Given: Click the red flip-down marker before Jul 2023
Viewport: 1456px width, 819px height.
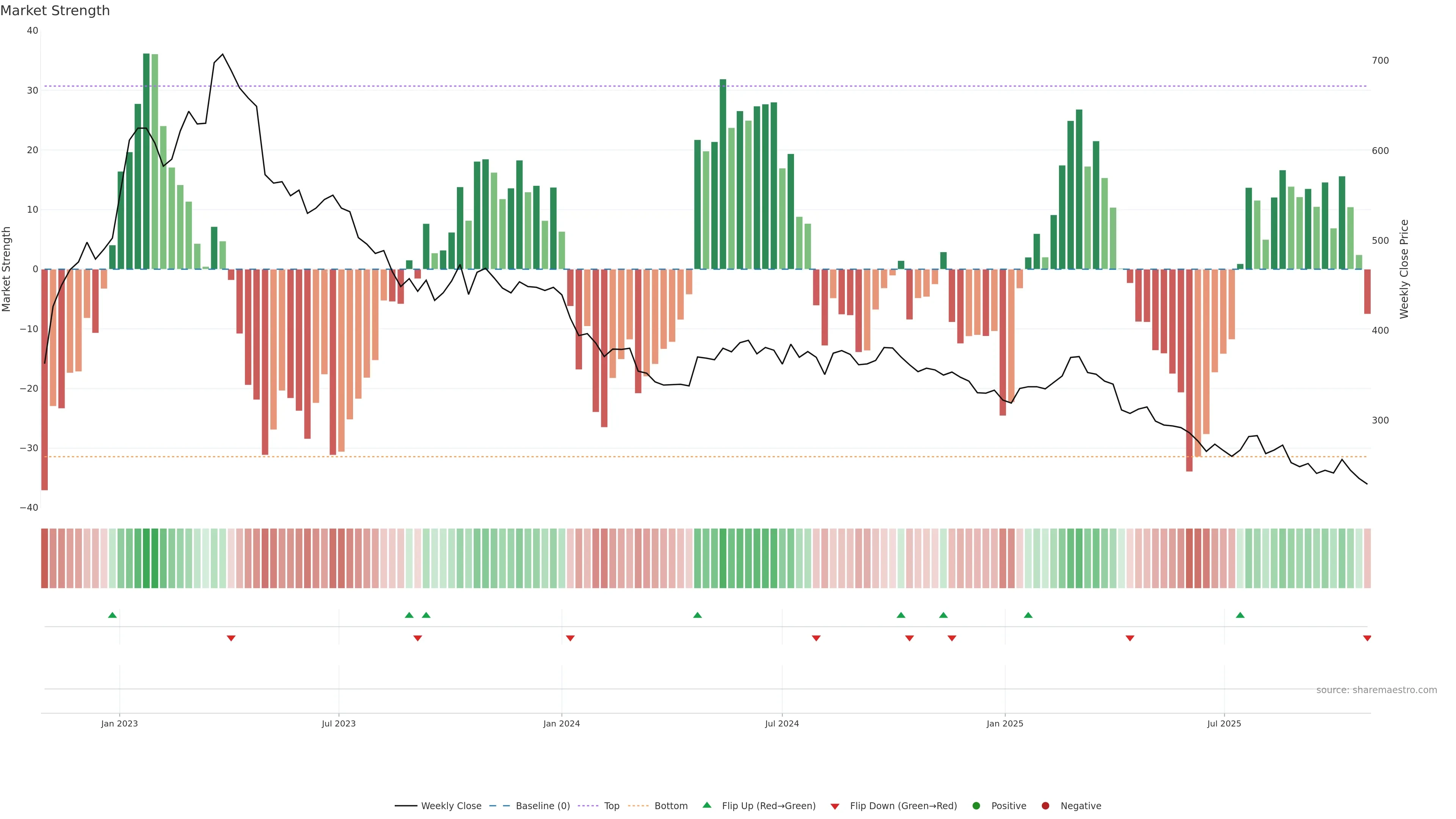Looking at the screenshot, I should point(231,638).
